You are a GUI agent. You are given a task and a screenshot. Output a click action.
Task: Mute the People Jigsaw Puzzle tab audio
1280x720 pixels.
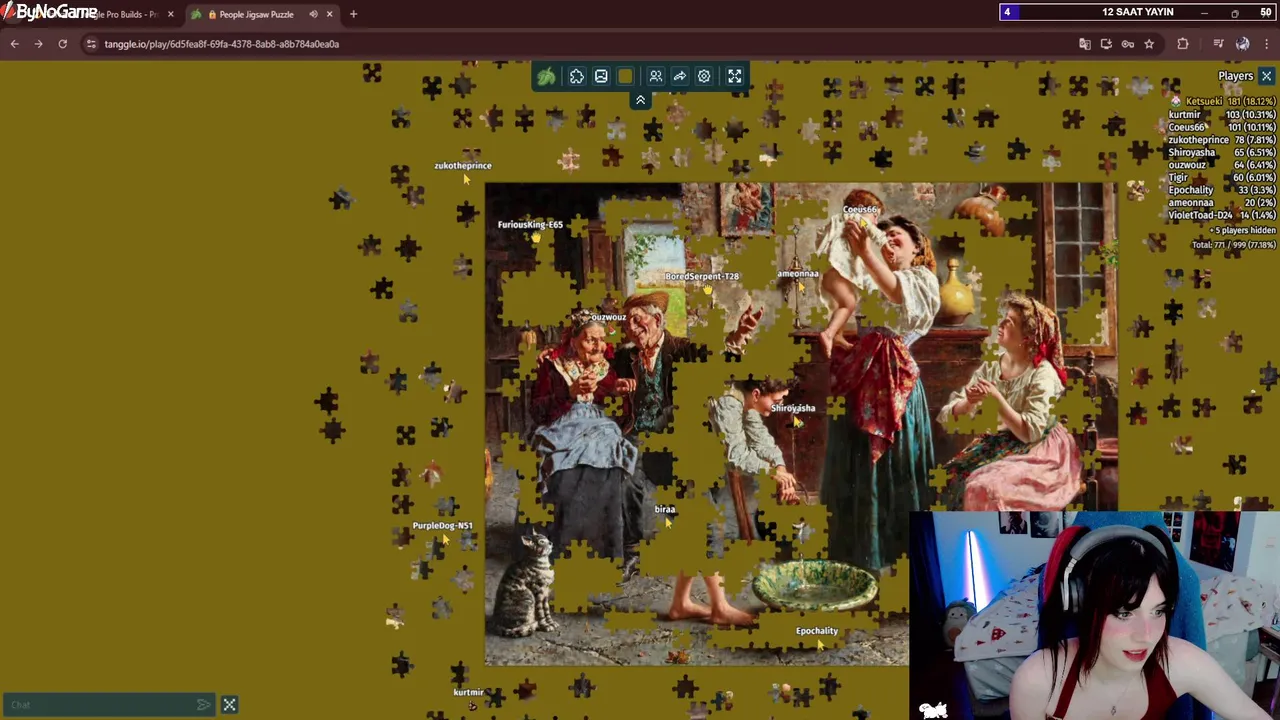point(314,14)
